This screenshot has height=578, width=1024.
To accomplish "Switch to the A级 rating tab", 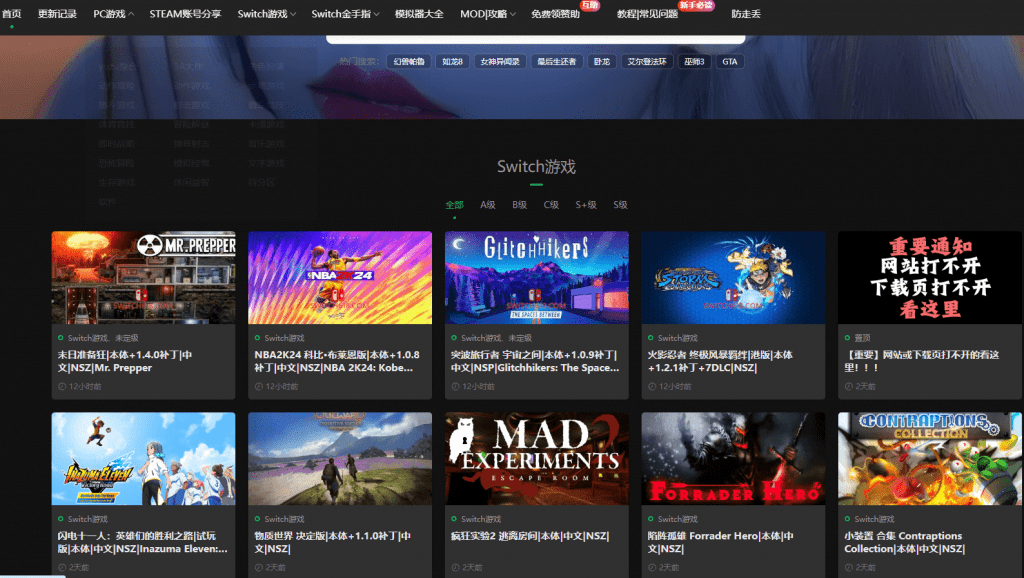I will click(x=488, y=205).
